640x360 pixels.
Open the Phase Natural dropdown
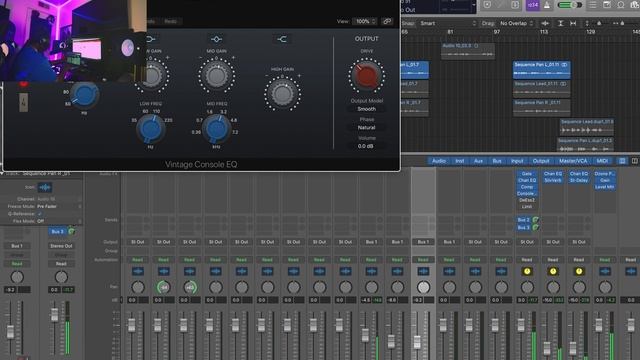(x=366, y=127)
